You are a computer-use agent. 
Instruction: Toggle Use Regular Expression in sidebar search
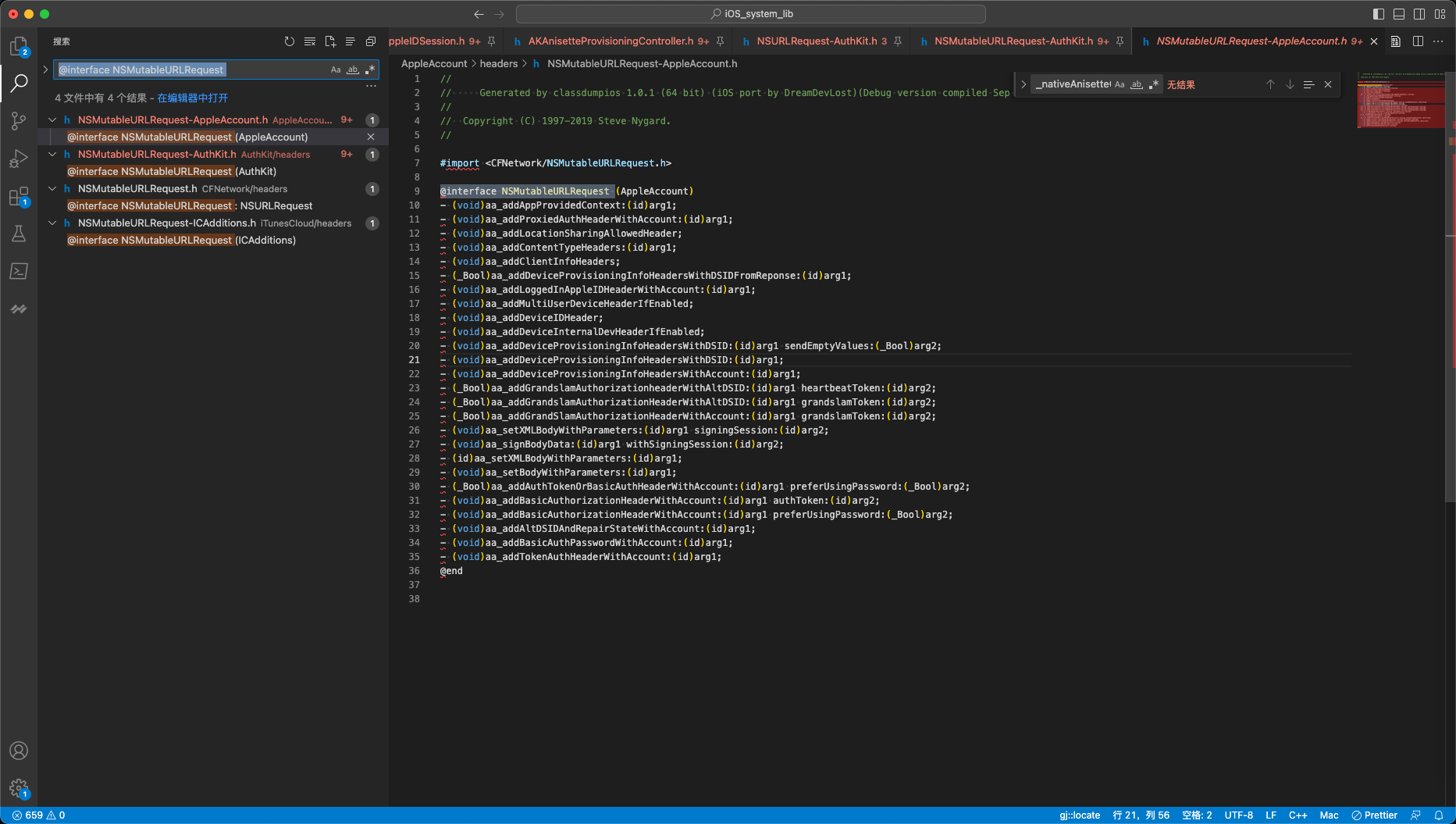coord(370,70)
